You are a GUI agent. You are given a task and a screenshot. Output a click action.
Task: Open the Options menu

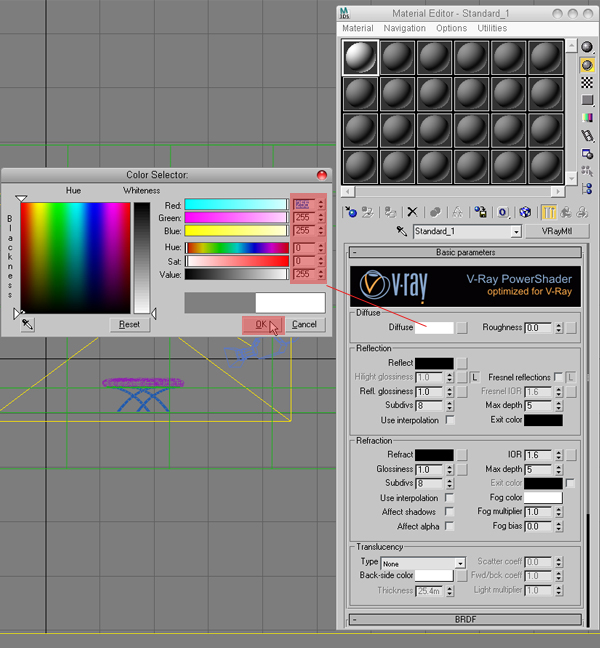coord(451,28)
